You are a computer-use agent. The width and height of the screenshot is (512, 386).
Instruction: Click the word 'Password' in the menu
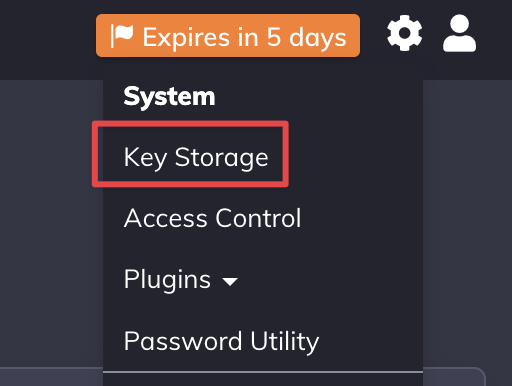[x=183, y=341]
